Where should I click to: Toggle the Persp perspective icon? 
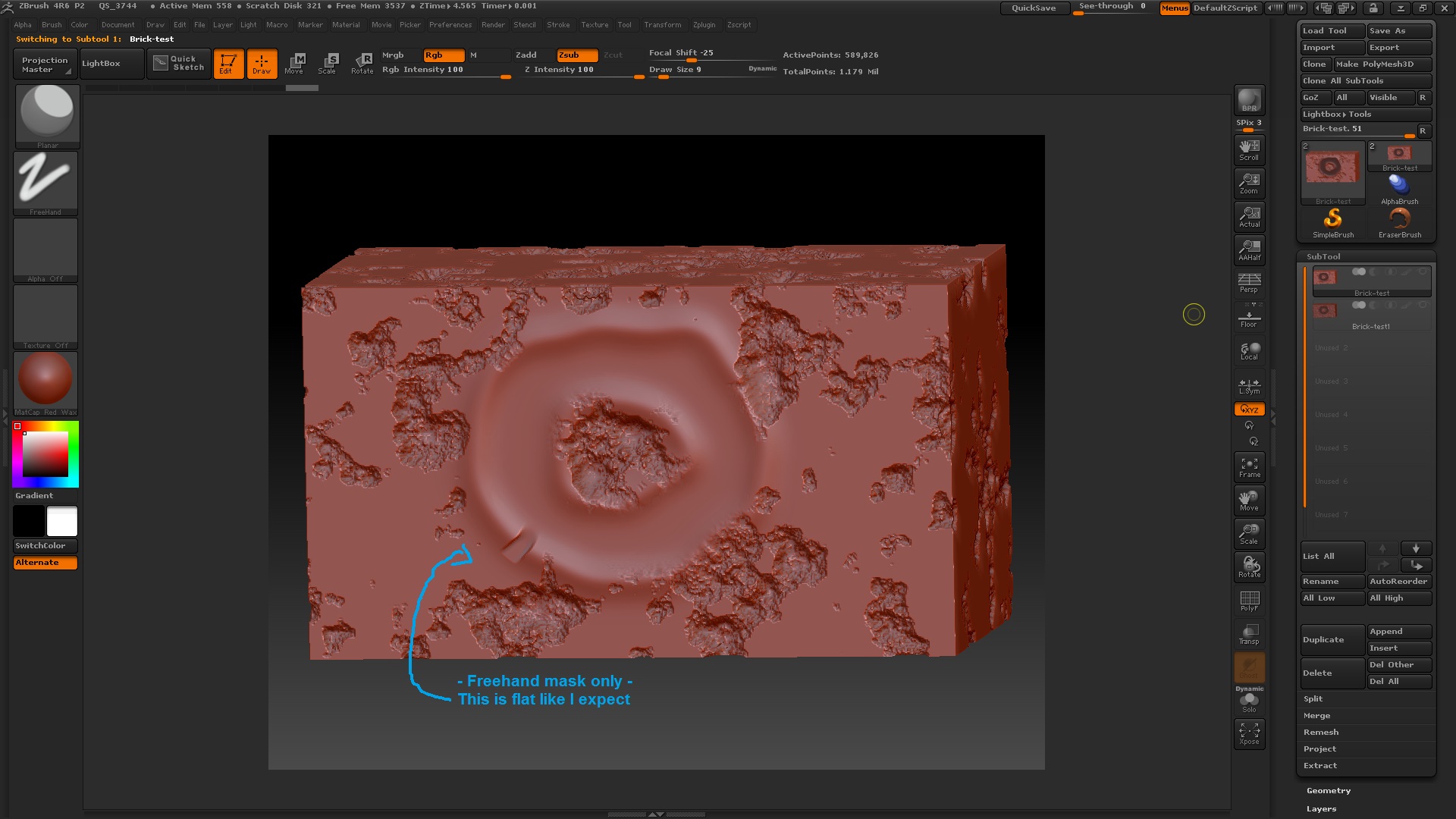[1249, 282]
